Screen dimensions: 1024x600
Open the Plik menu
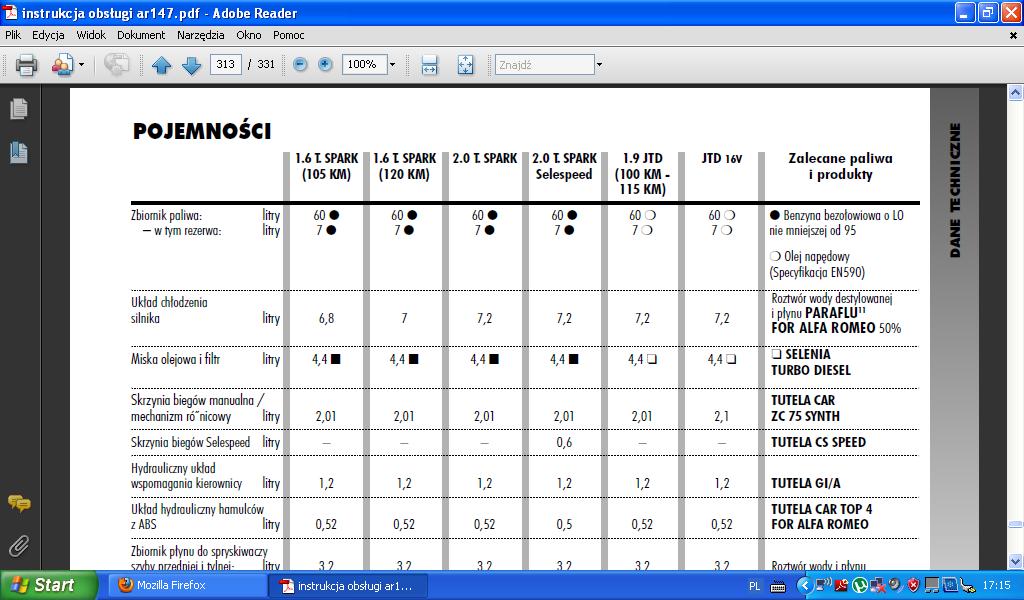click(x=13, y=35)
